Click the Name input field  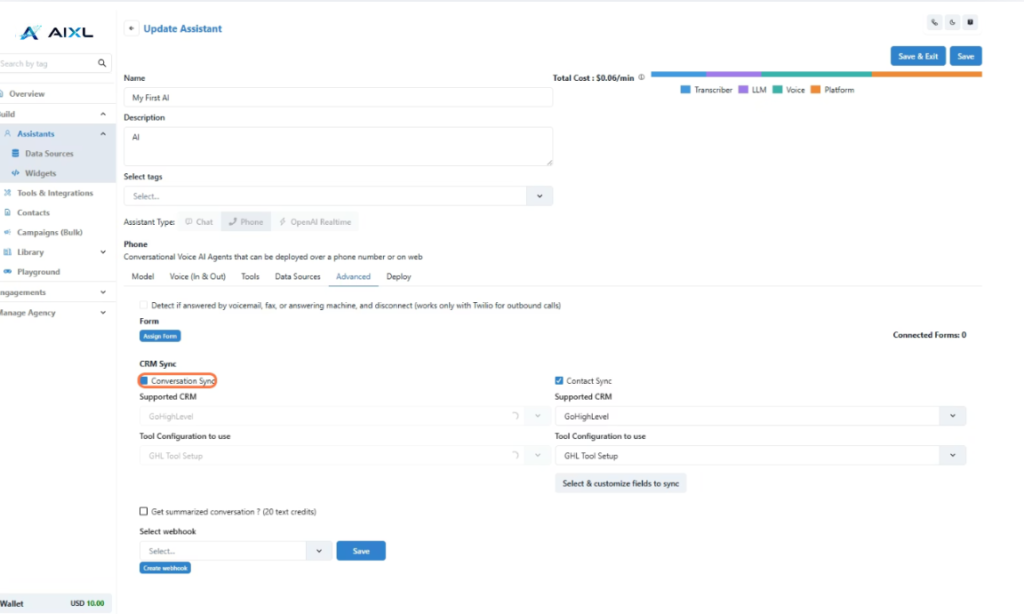pos(338,98)
